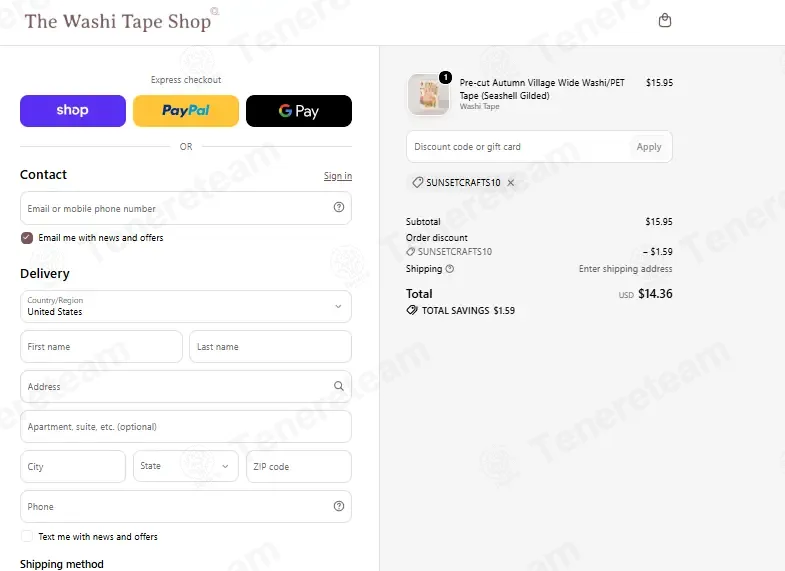Focus the discount code or gift card field
This screenshot has height=571, width=785.
[517, 147]
